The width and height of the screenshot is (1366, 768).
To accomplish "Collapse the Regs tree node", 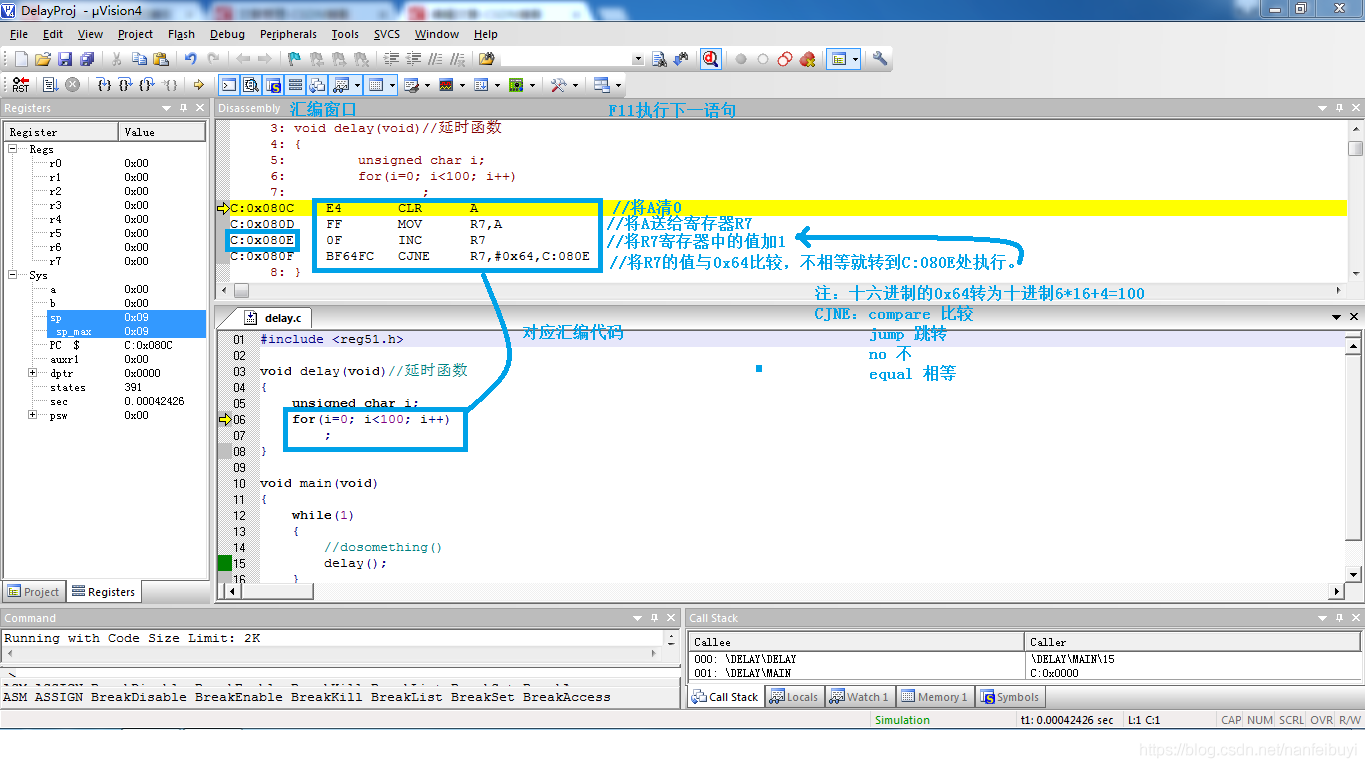I will tap(14, 149).
